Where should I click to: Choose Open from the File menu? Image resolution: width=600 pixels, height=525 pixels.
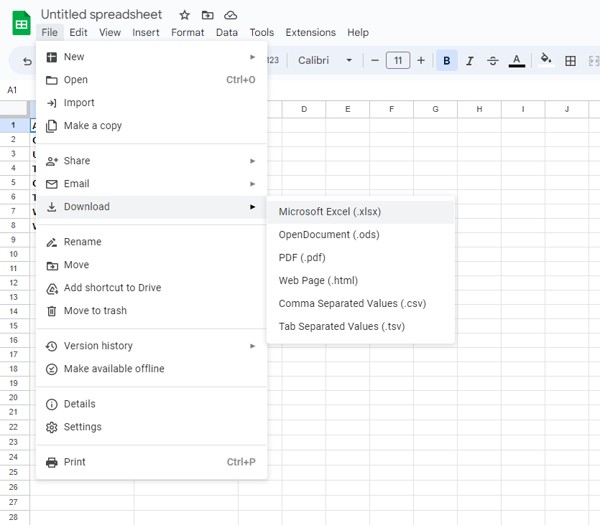[152, 80]
